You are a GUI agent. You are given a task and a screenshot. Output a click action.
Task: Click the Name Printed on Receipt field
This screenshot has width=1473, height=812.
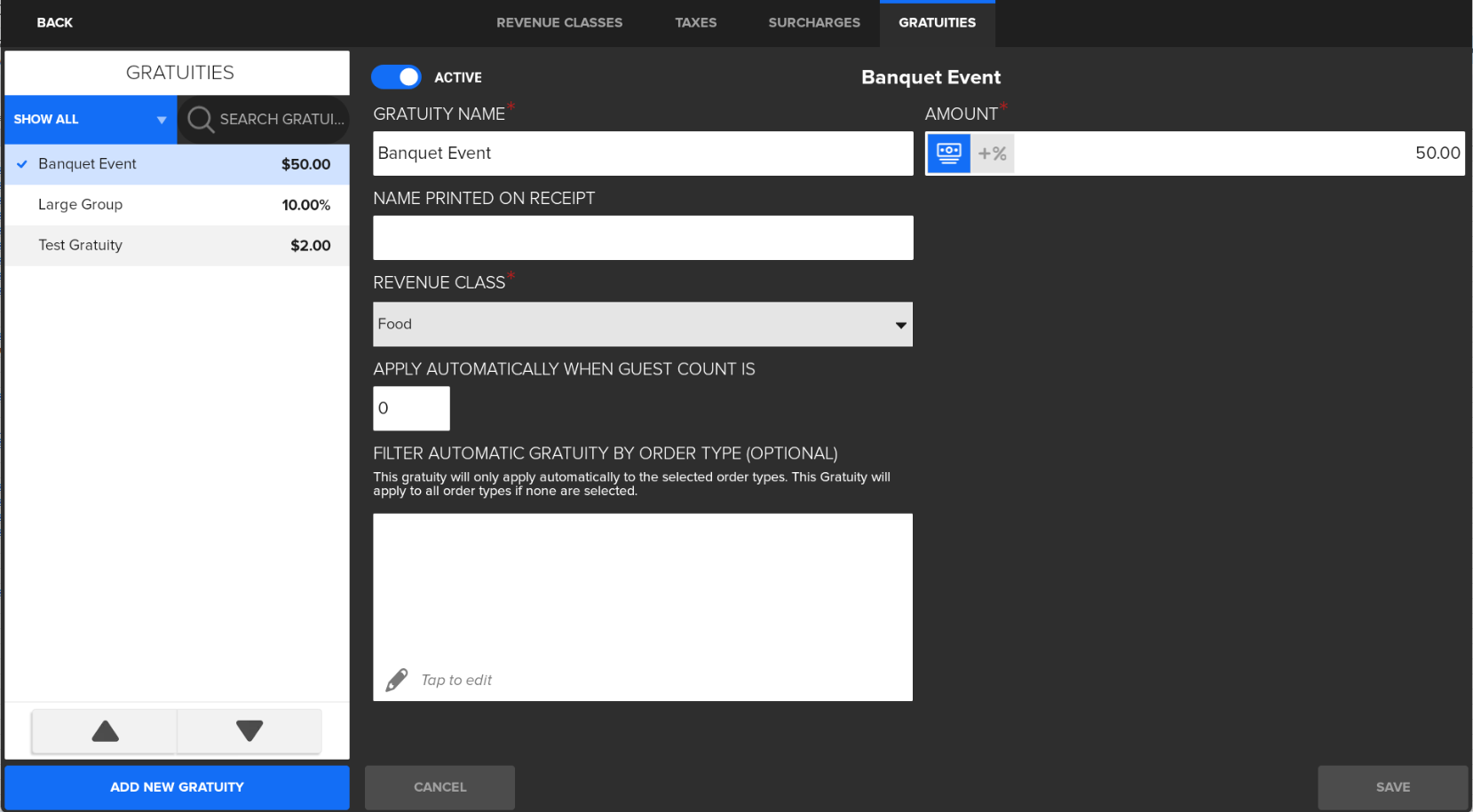pyautogui.click(x=642, y=238)
